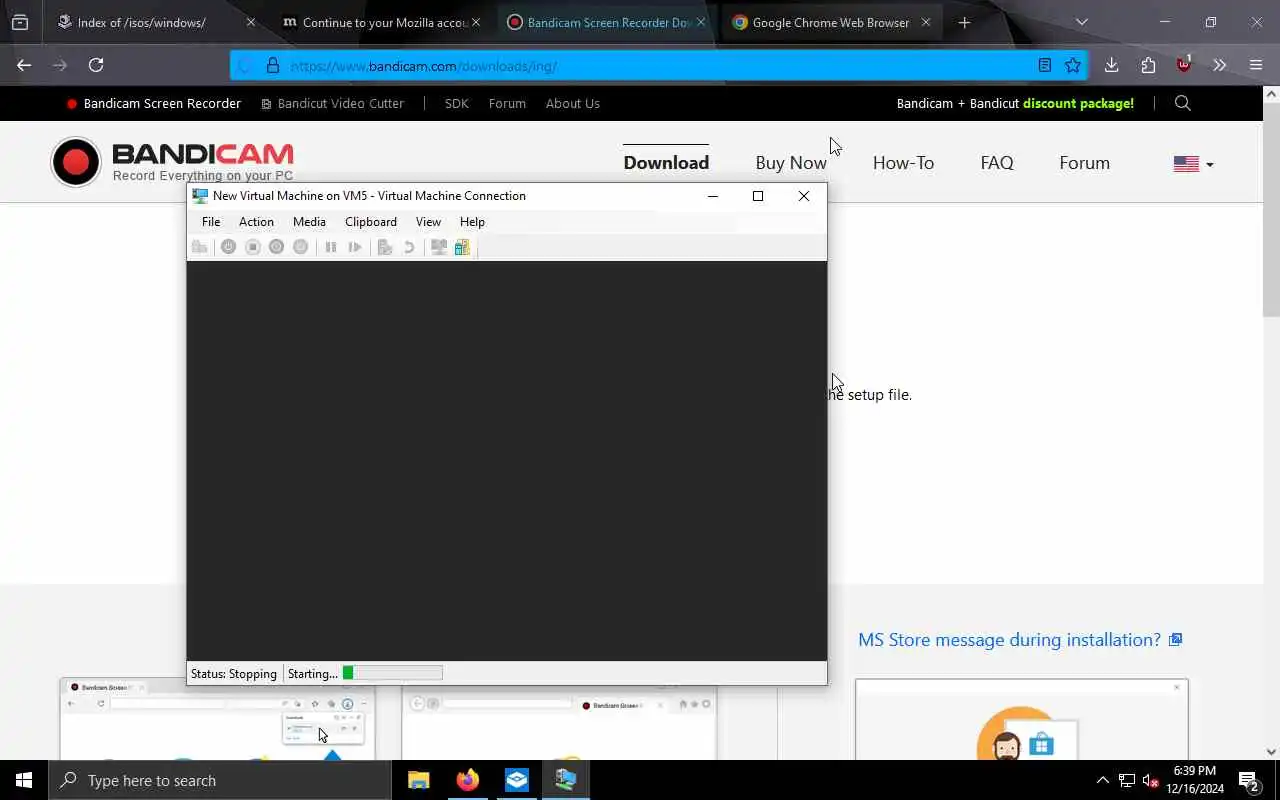
Task: Click Firefox icon in taskbar
Action: pyautogui.click(x=467, y=780)
